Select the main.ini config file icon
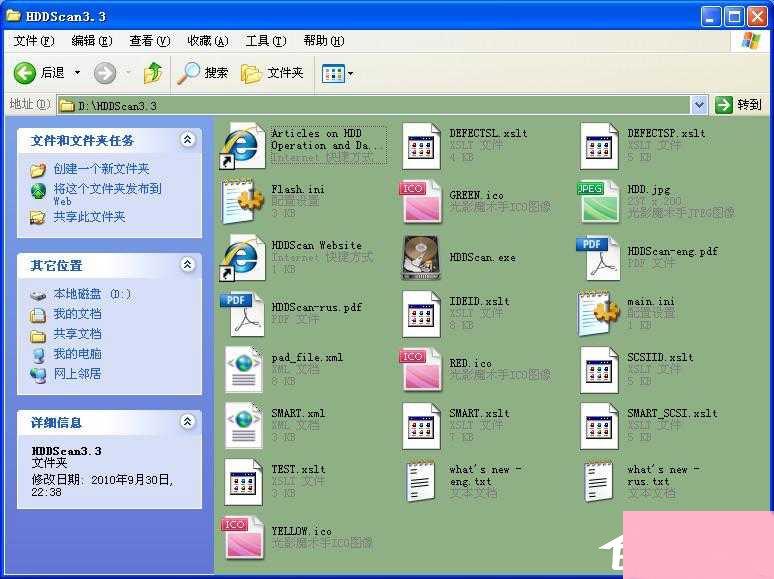Screen dimensions: 774x579 point(598,314)
